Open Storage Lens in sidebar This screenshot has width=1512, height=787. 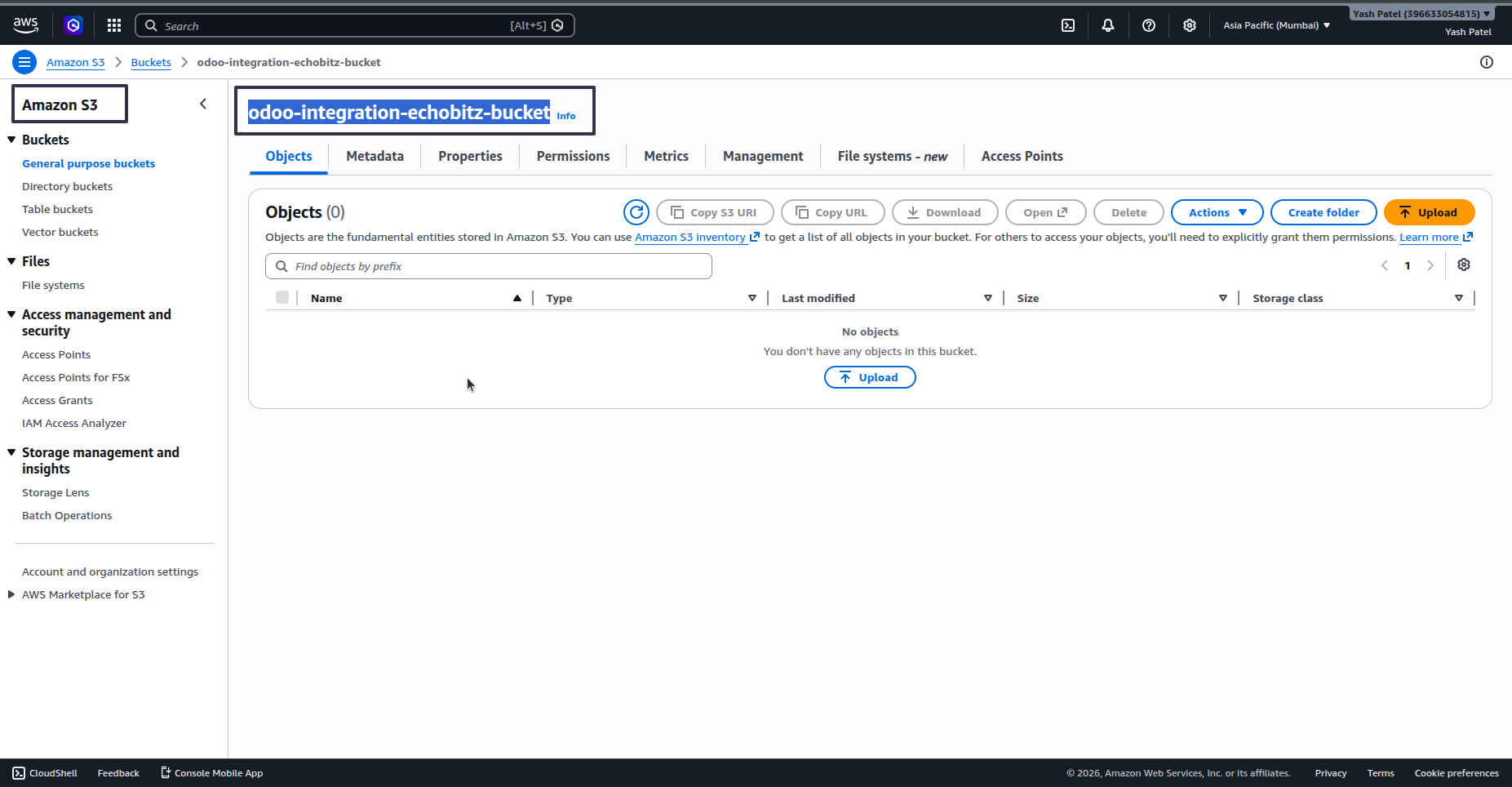tap(55, 492)
